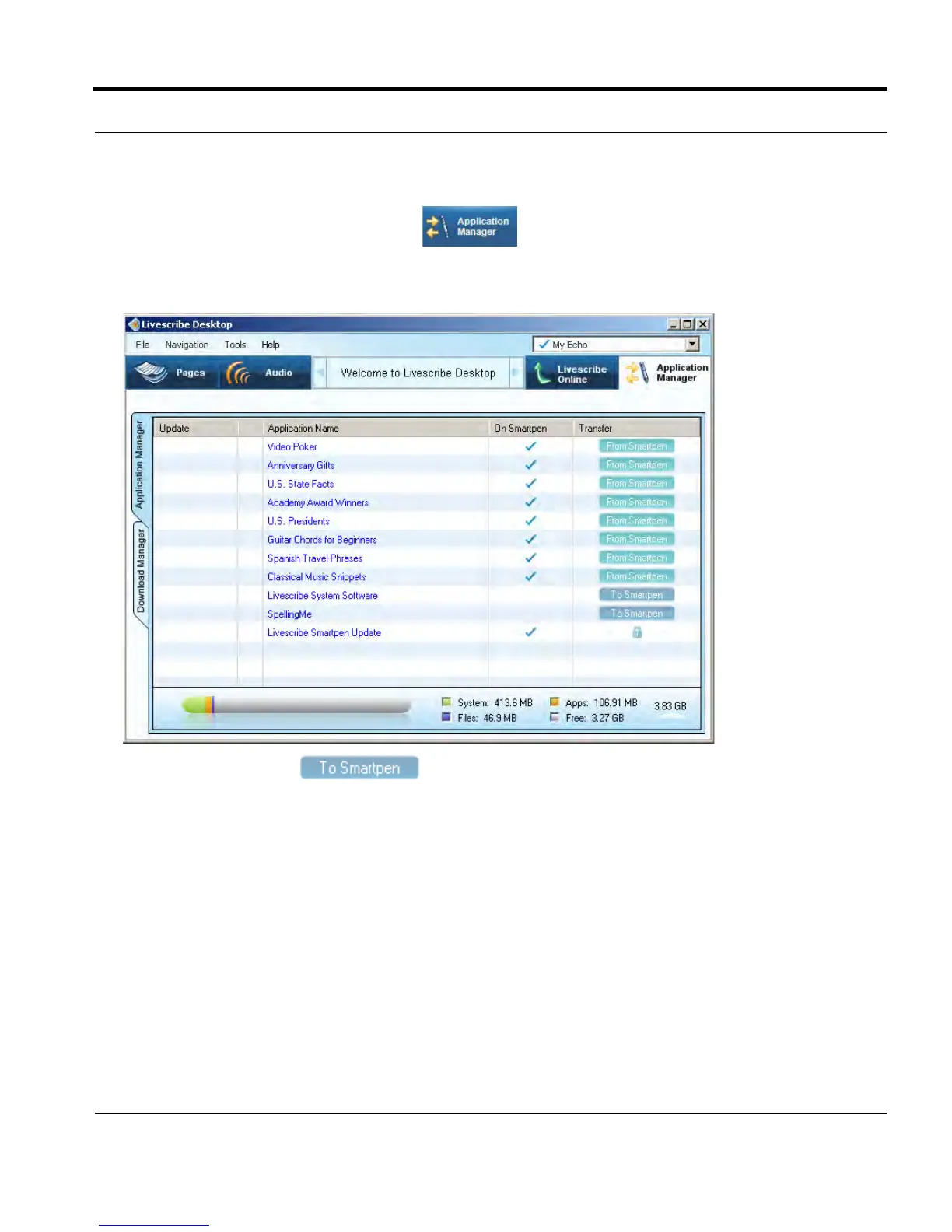This screenshot has width=952, height=1232.
Task: Click the standalone Application Manager icon in the document
Action: [x=470, y=226]
